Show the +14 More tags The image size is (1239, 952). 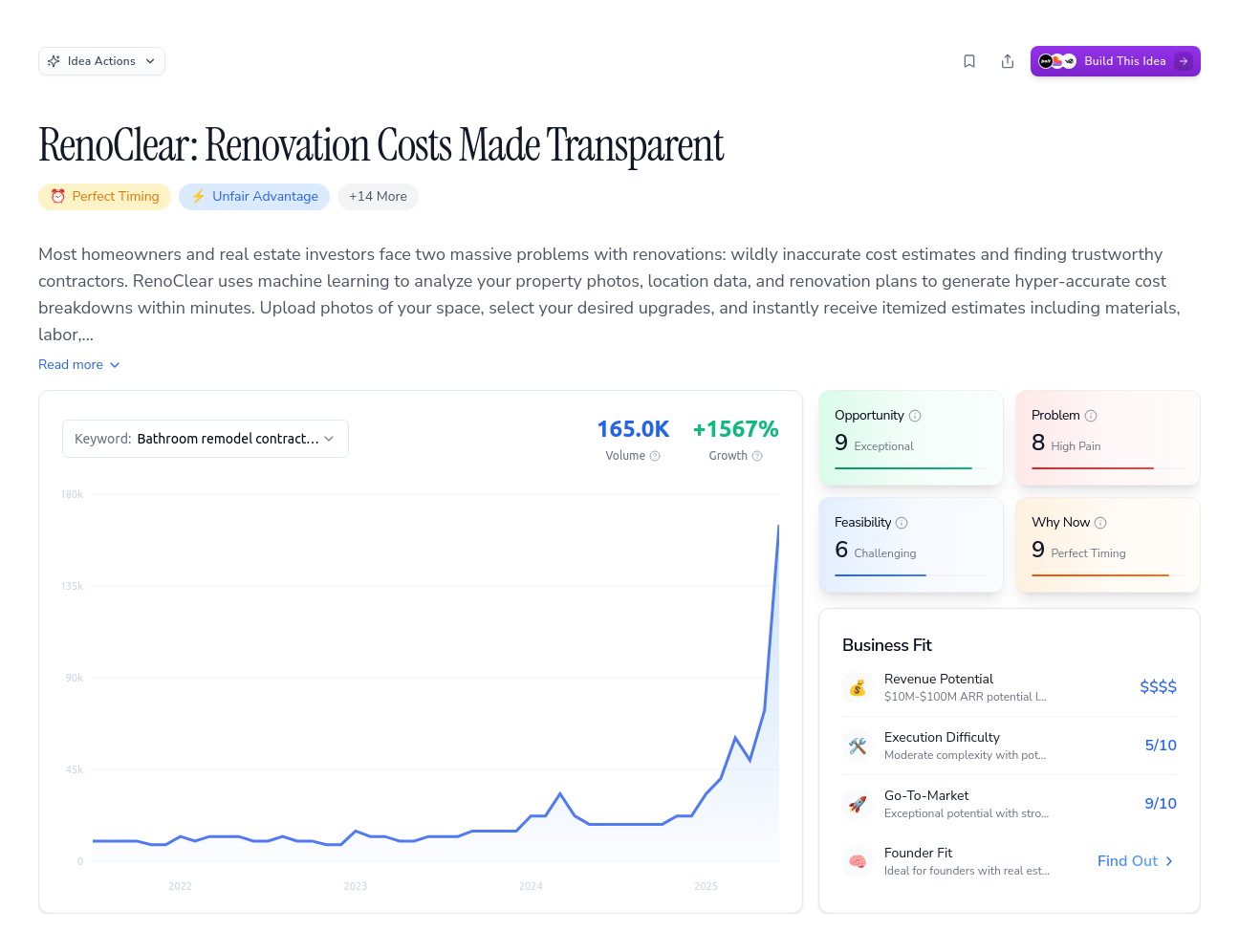(x=378, y=197)
